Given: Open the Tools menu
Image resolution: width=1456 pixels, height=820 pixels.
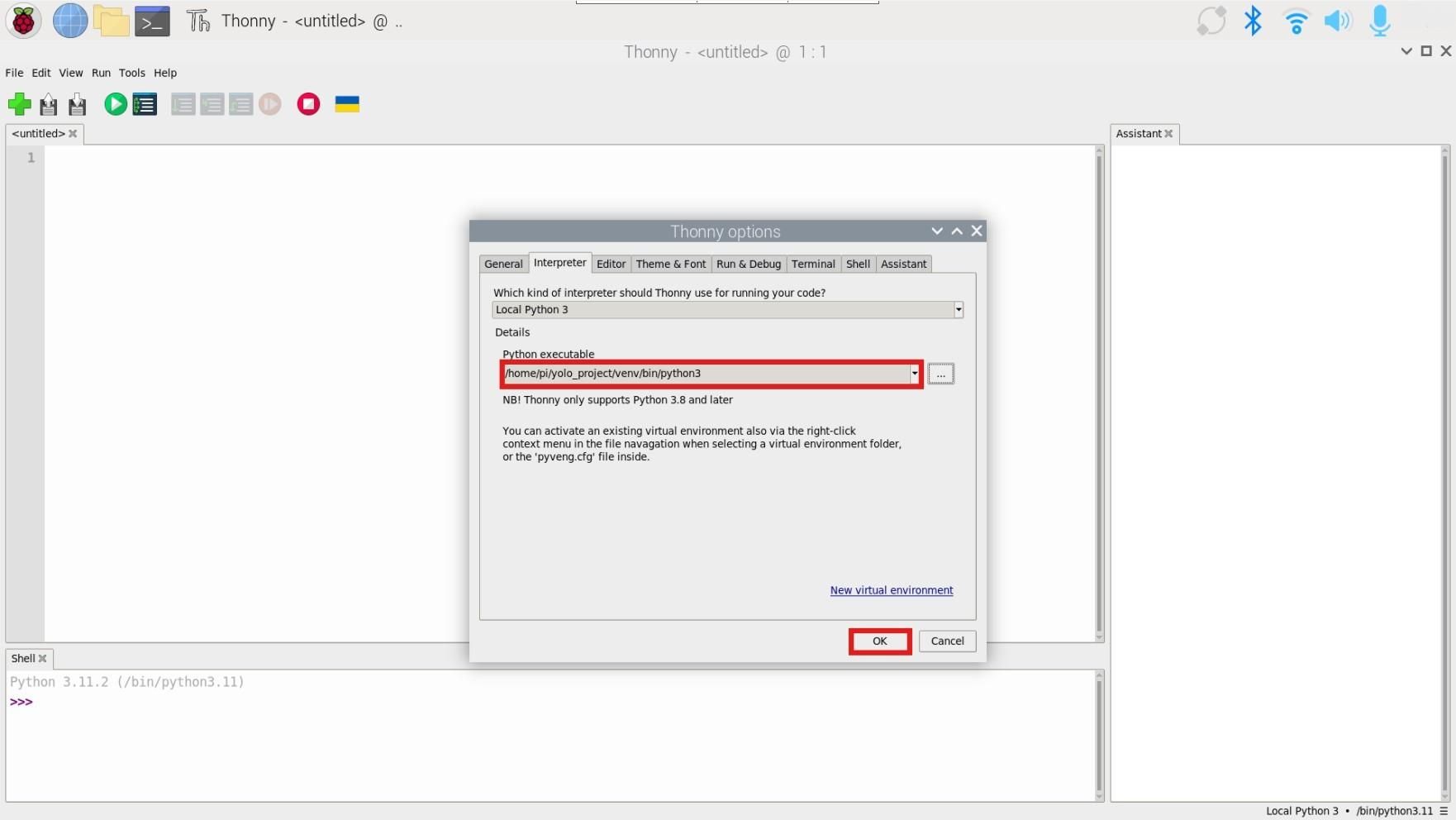Looking at the screenshot, I should [x=131, y=73].
